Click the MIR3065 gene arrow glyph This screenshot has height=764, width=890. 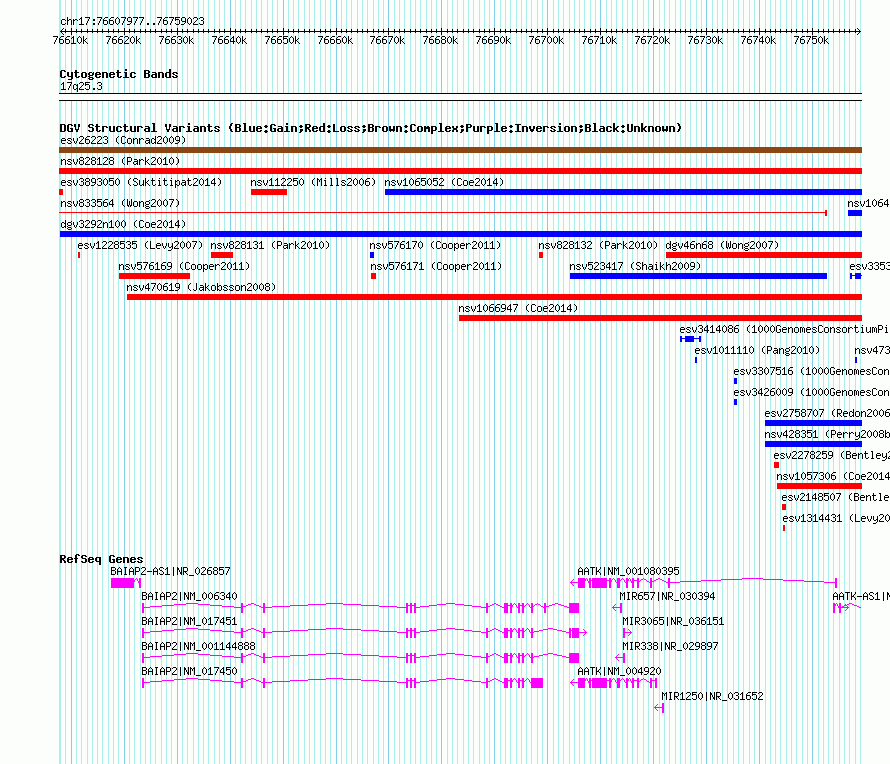pos(627,633)
